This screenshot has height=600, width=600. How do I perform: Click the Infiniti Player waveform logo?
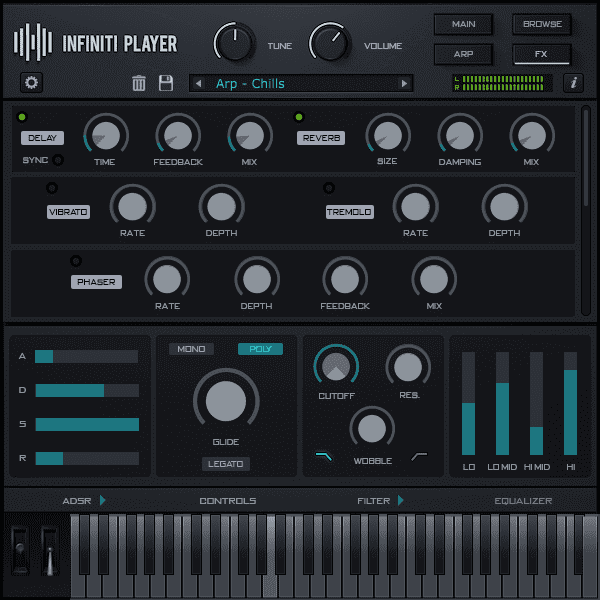(33, 42)
